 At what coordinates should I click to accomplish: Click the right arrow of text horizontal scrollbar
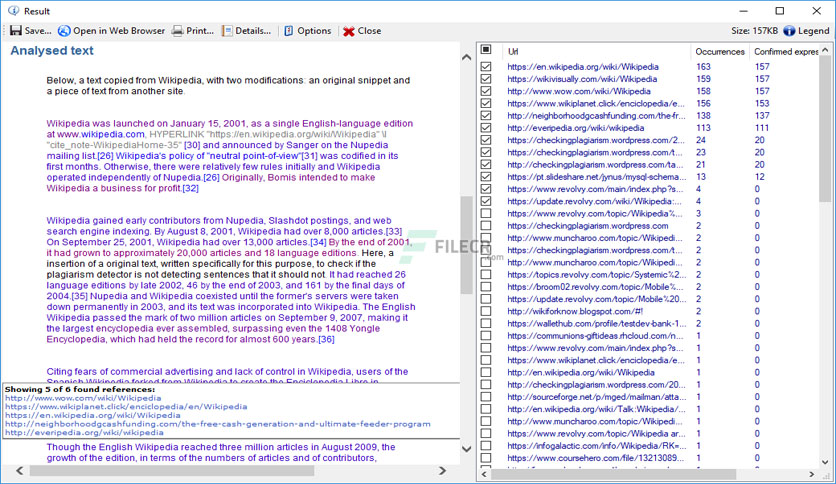442,471
